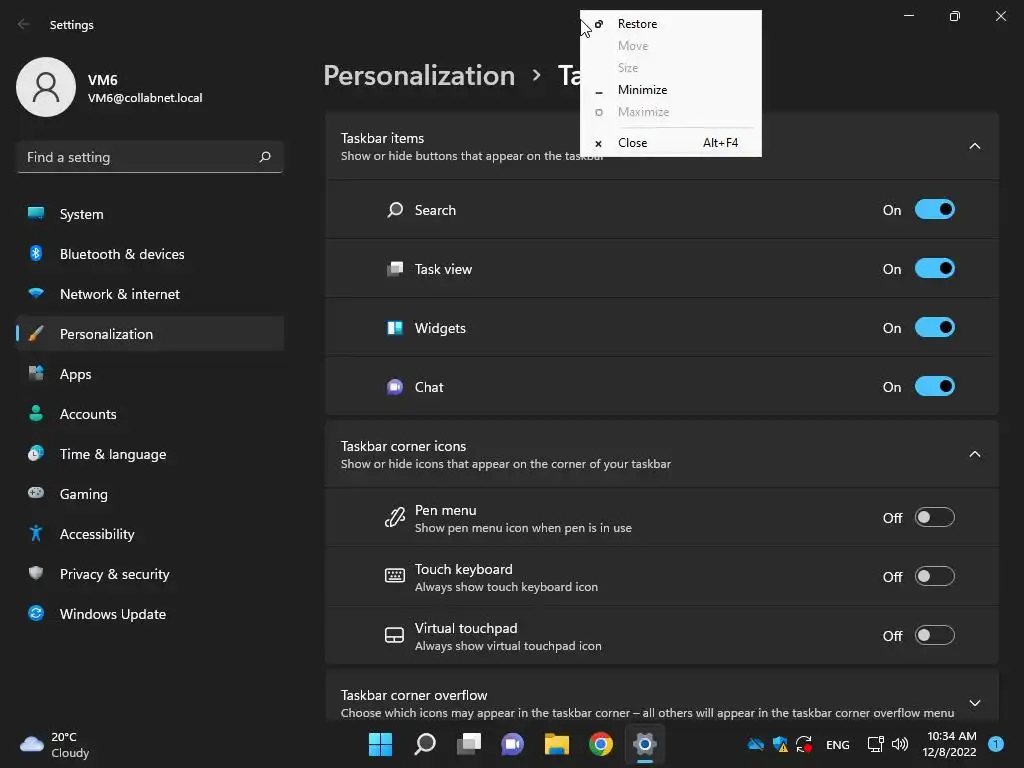Click the VM6 user profile avatar
The width and height of the screenshot is (1024, 768).
pos(46,87)
